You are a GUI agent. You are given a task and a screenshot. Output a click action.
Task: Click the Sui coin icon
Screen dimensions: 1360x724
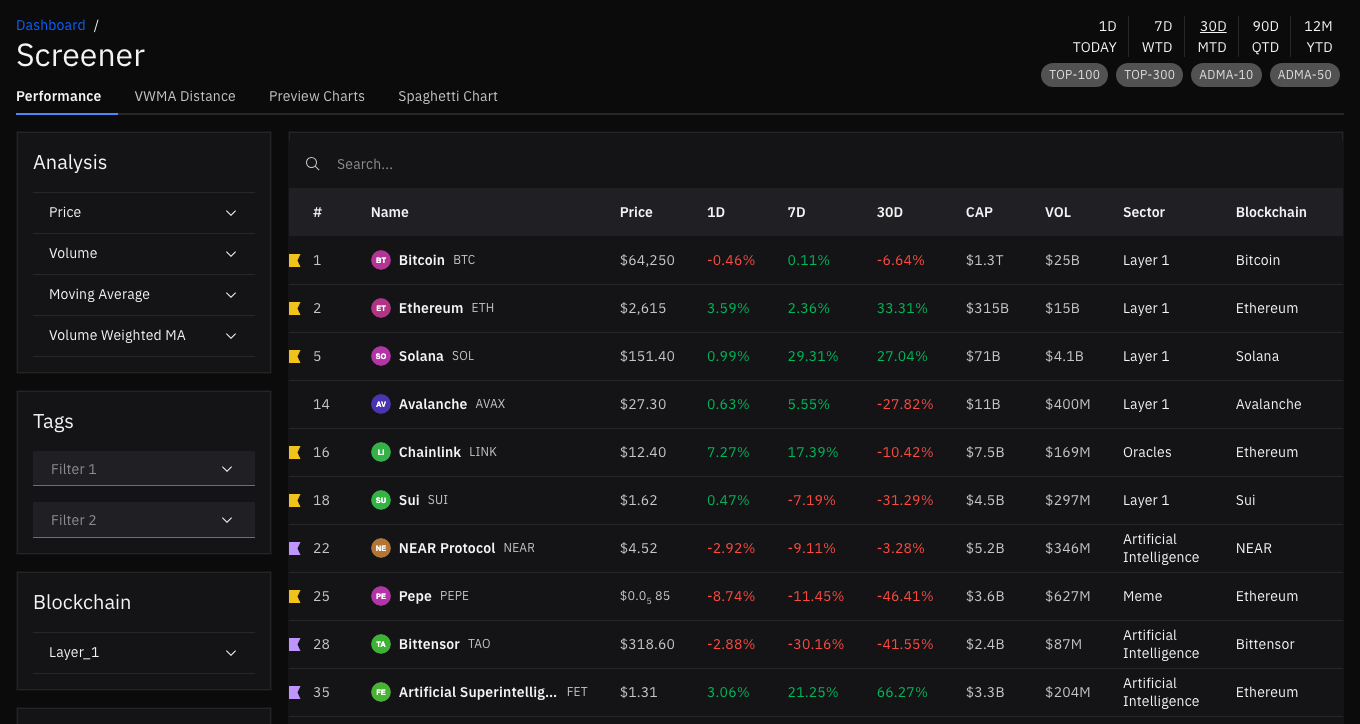380,500
